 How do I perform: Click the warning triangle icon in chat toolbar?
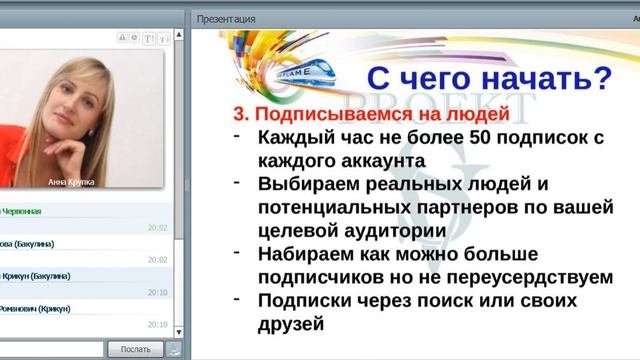point(122,38)
